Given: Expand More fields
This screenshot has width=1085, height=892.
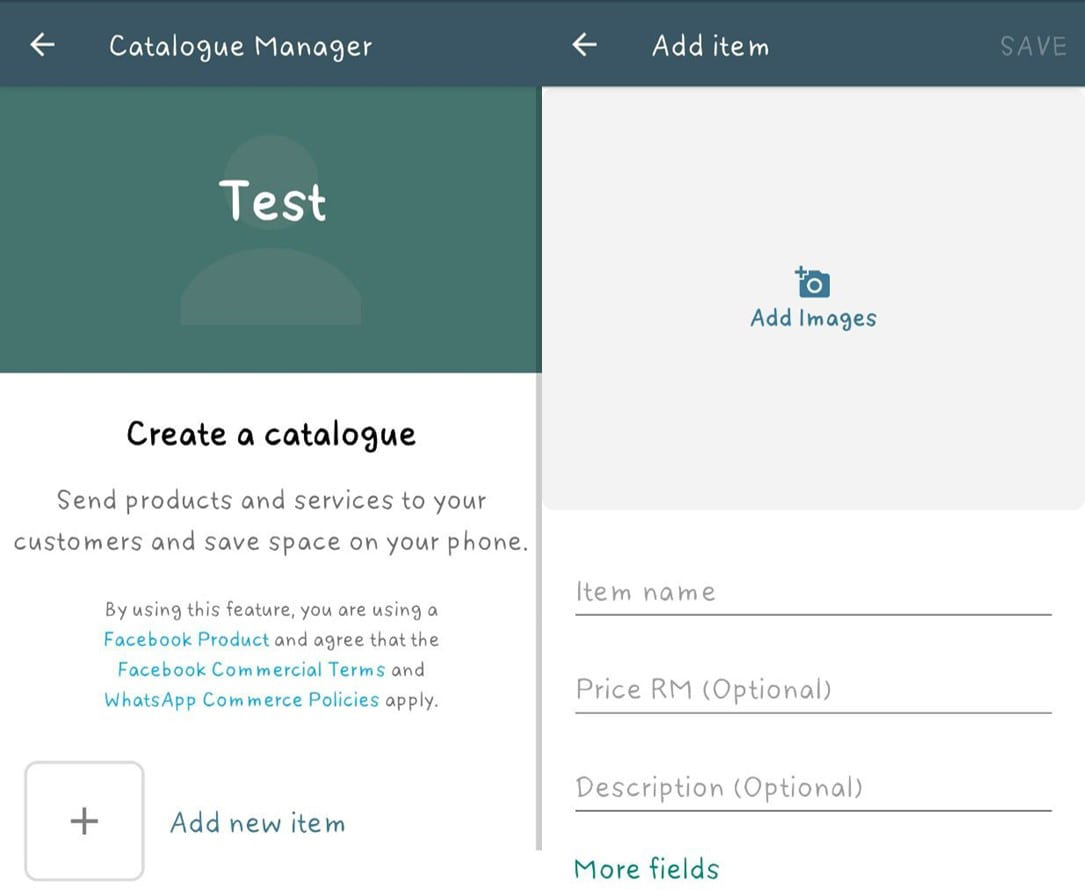Looking at the screenshot, I should 646,868.
